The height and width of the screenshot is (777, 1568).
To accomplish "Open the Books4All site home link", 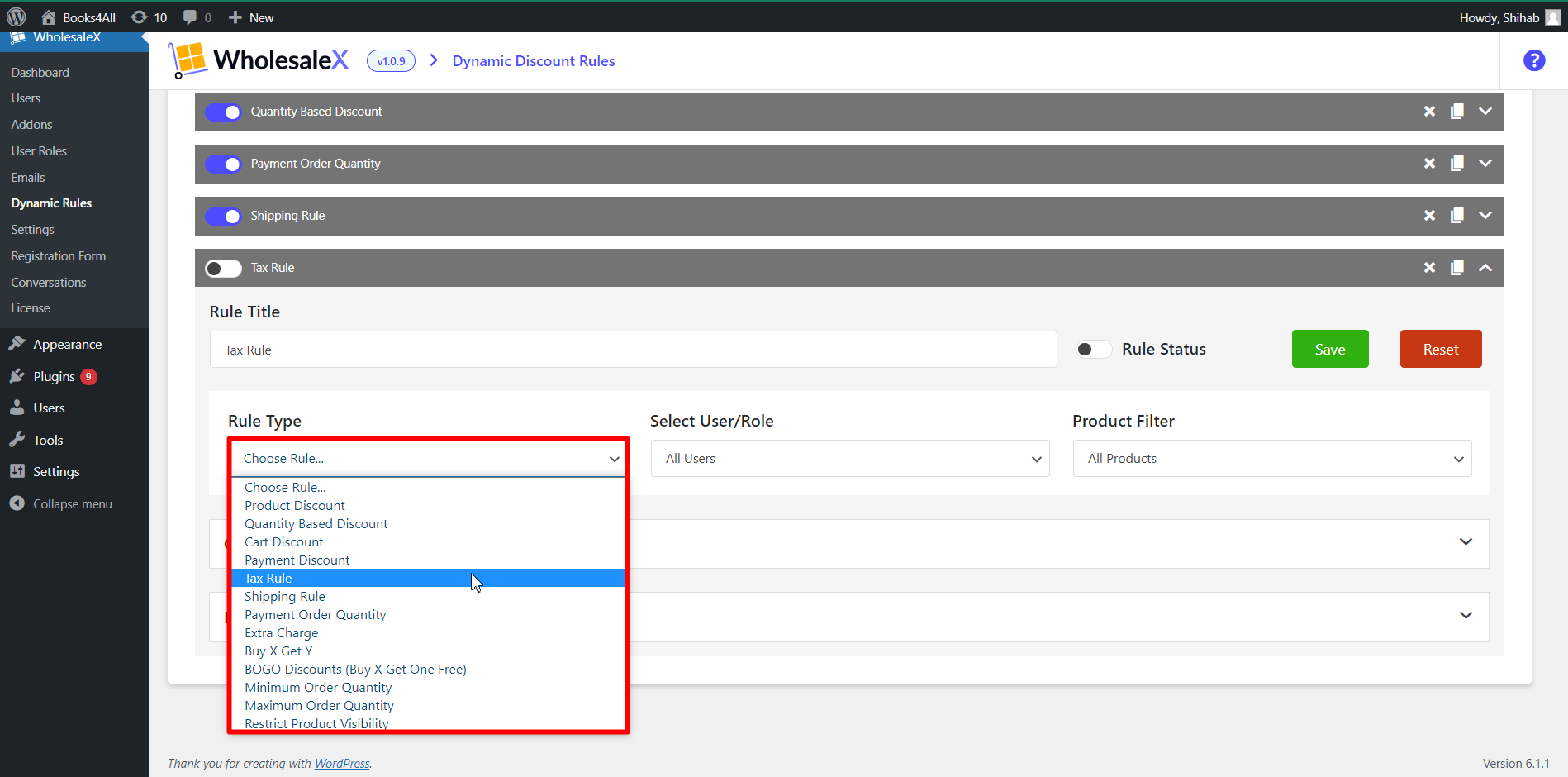I will point(78,17).
